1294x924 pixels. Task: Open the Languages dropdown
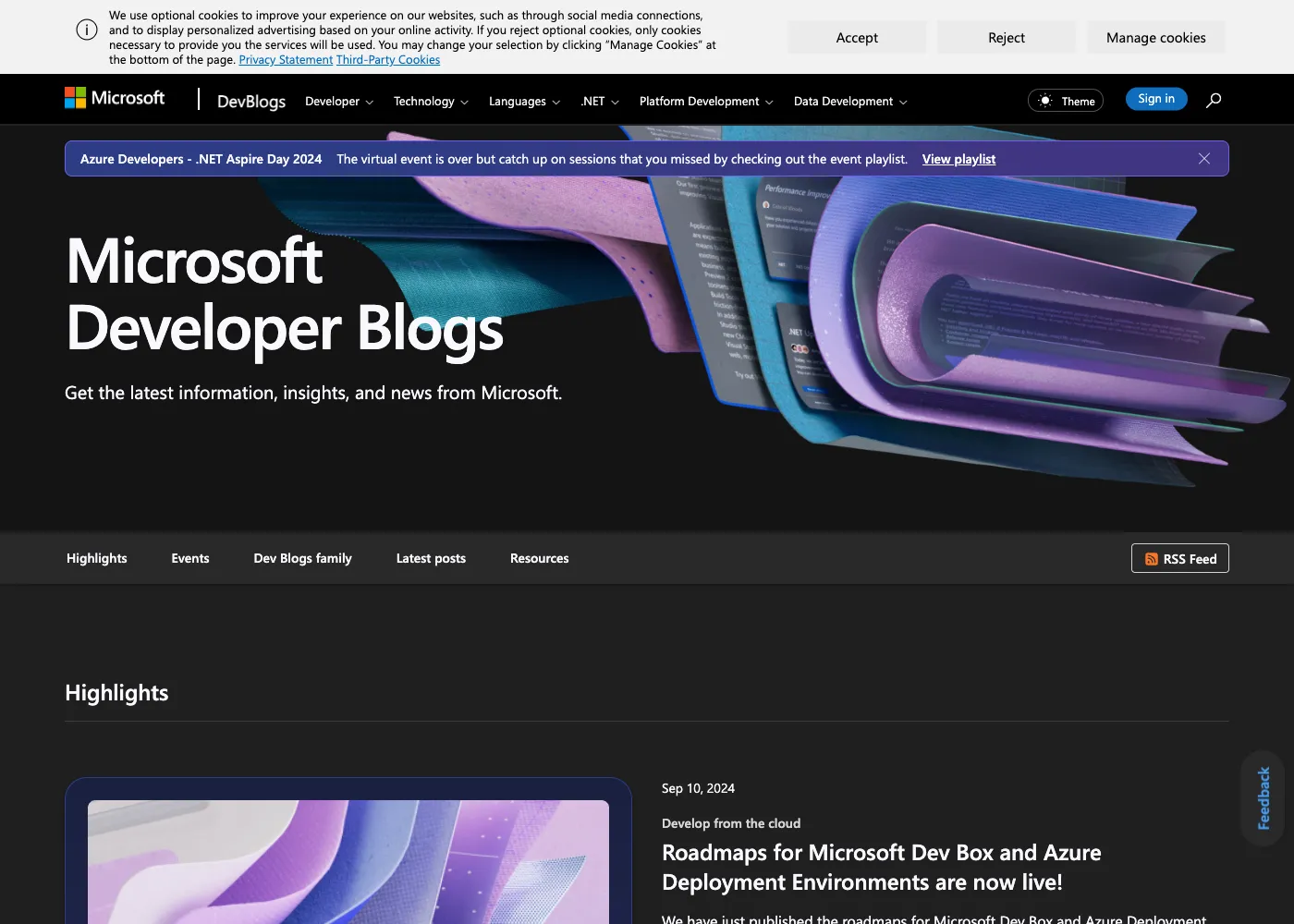[x=524, y=102]
